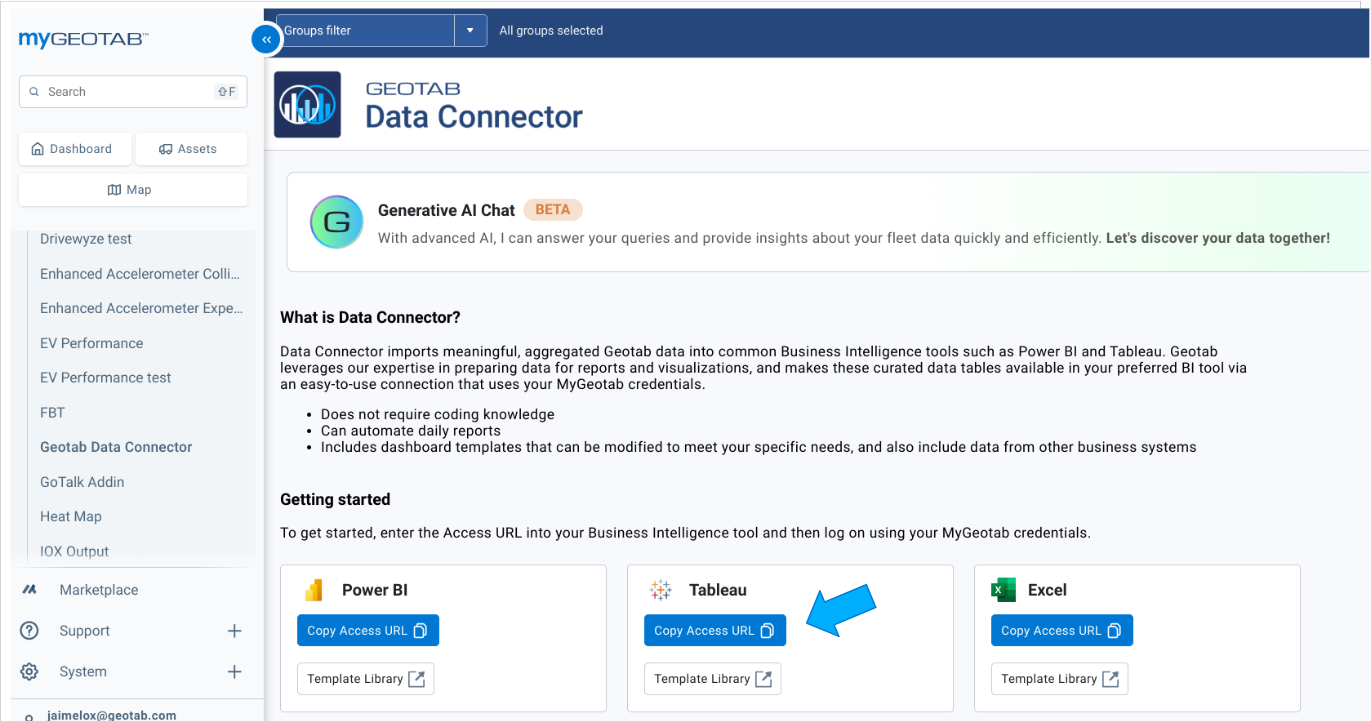The height and width of the screenshot is (721, 1371).
Task: Expand the Support section with the plus
Action: click(234, 630)
